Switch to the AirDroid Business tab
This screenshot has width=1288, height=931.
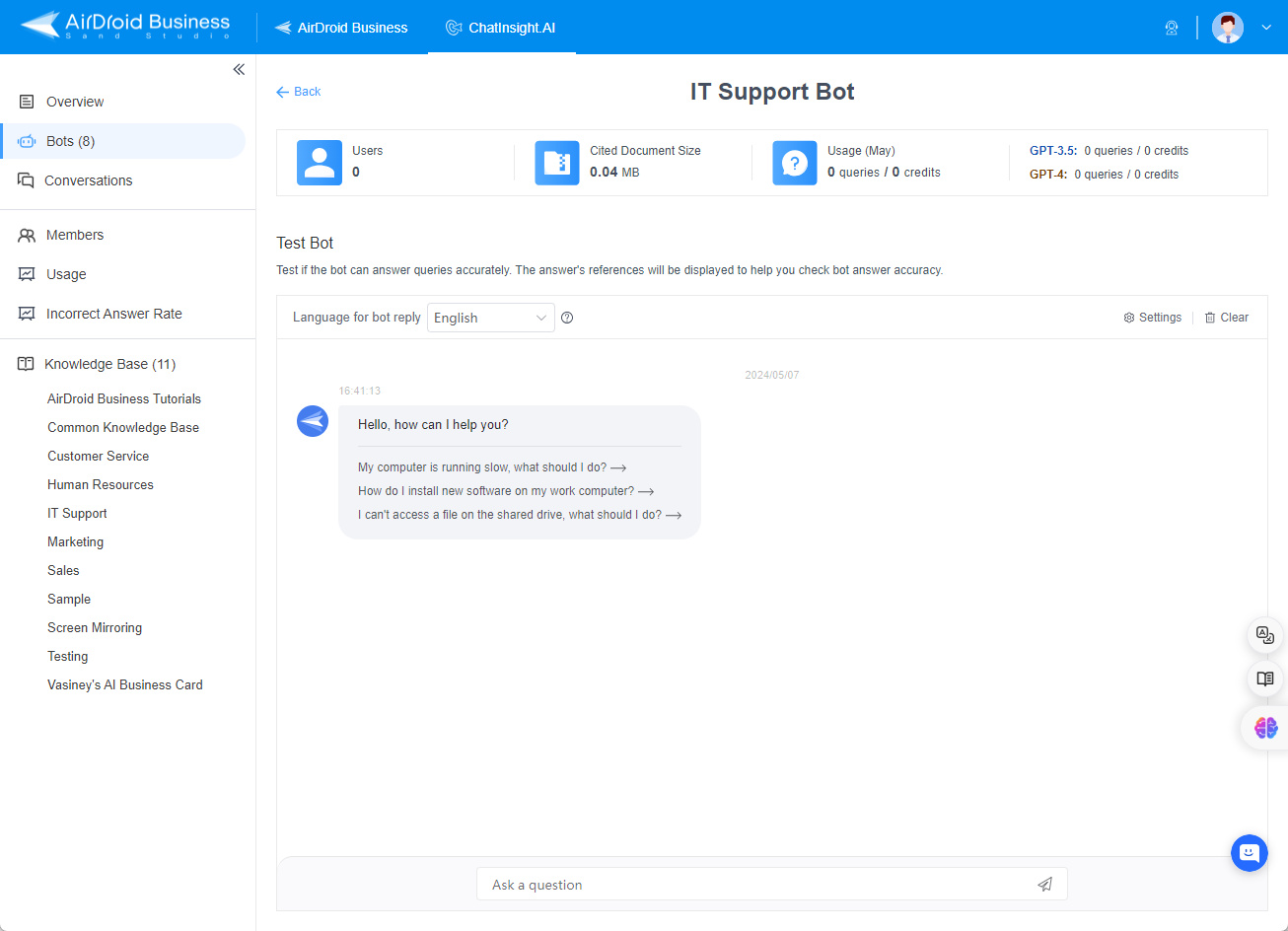(x=341, y=28)
